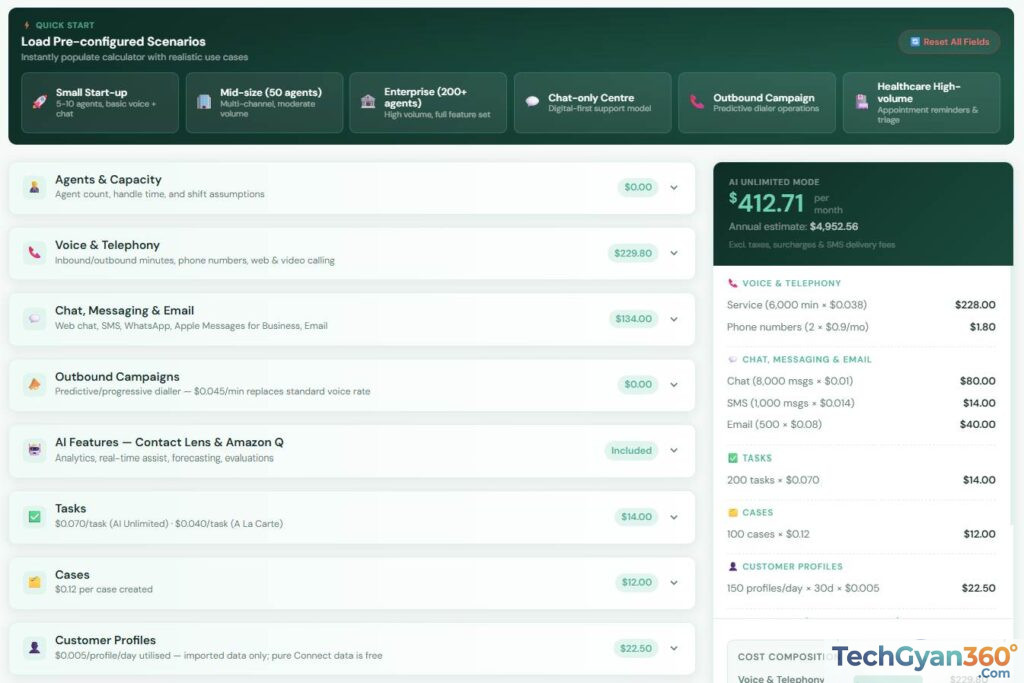Click the phone icon on Outbound Campaign card

pyautogui.click(x=697, y=101)
